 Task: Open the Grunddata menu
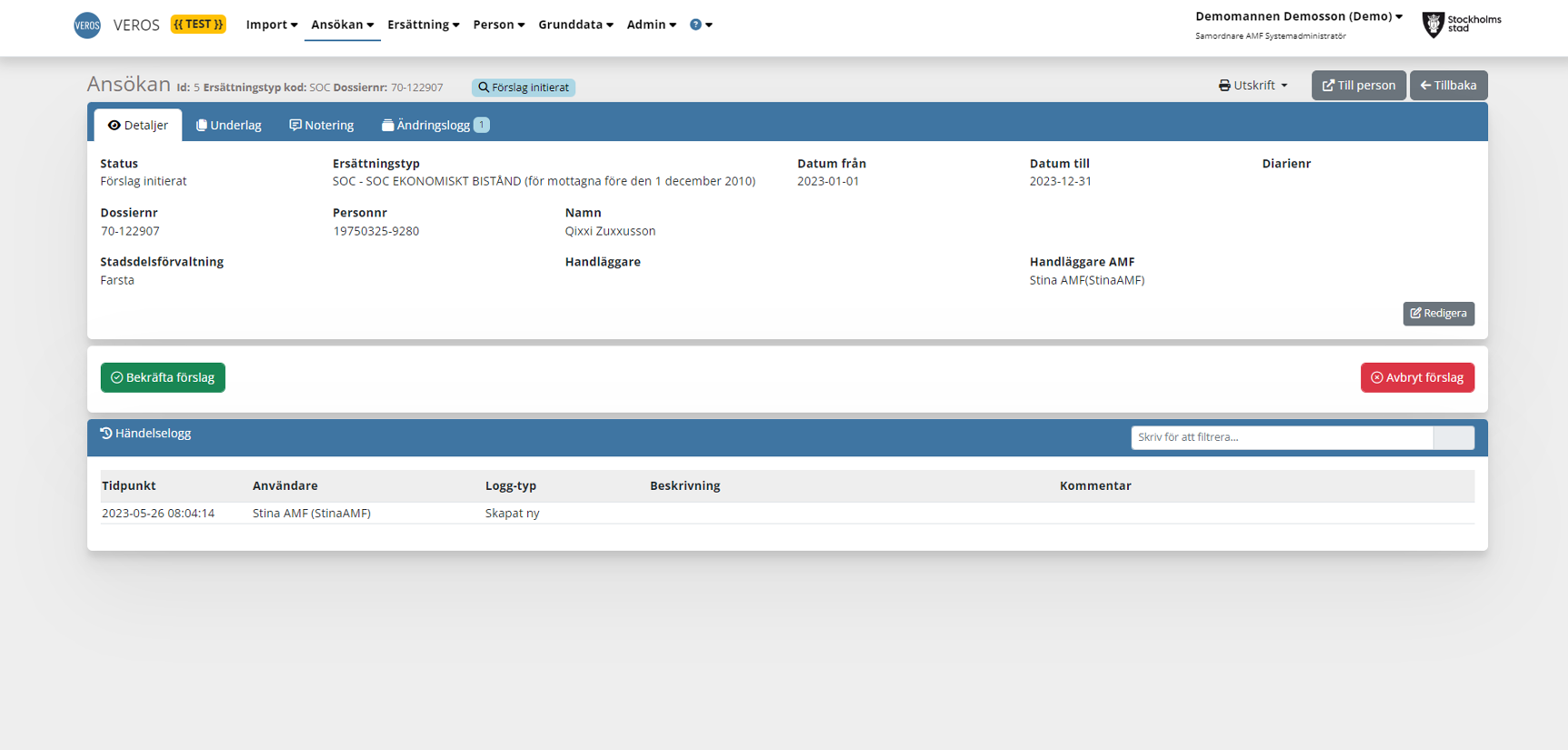click(575, 25)
